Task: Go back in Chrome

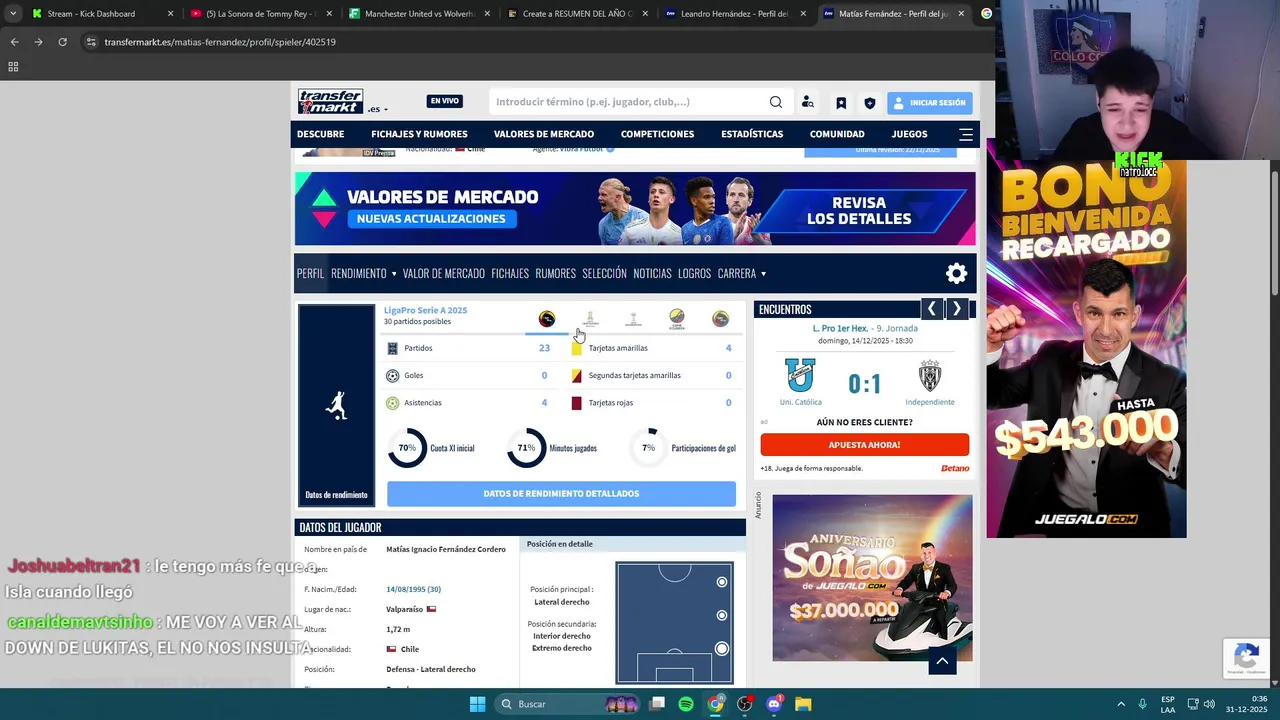Action: point(14,42)
